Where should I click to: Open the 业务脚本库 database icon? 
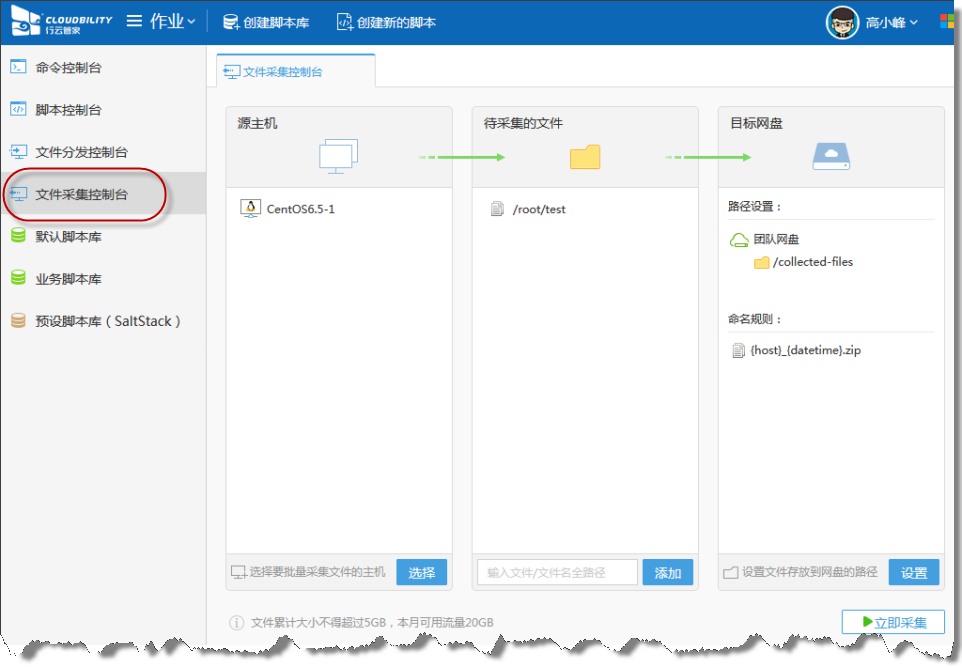18,279
